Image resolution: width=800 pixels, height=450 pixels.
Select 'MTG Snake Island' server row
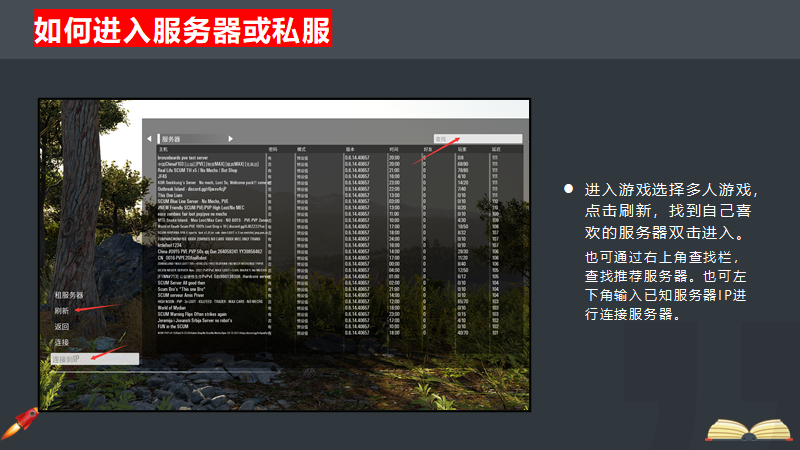[x=339, y=220]
